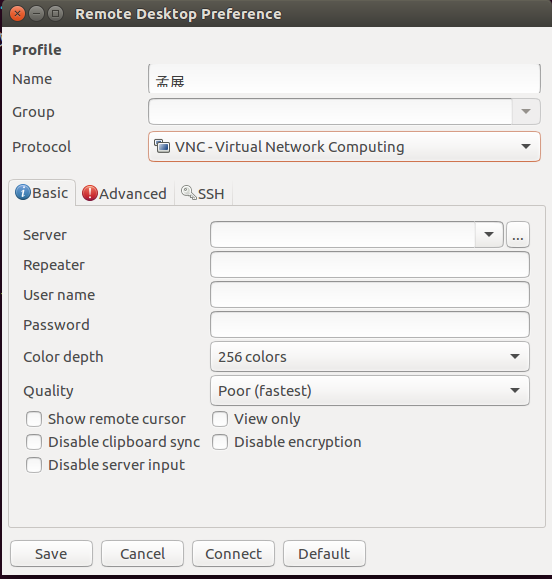
Task: Expand the Group dropdown arrow
Action: [x=526, y=112]
